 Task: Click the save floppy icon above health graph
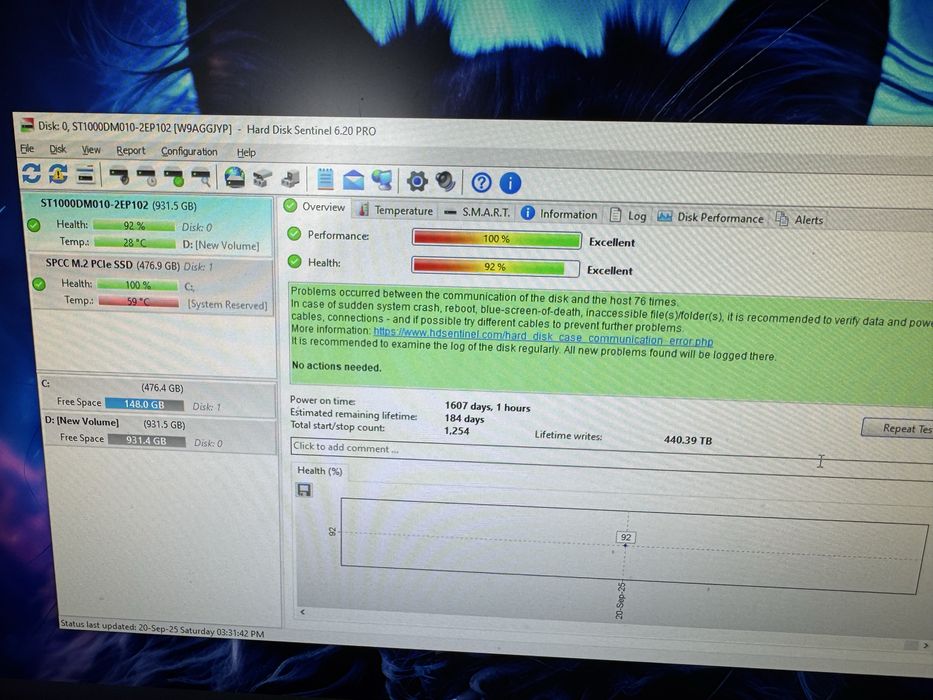click(304, 490)
